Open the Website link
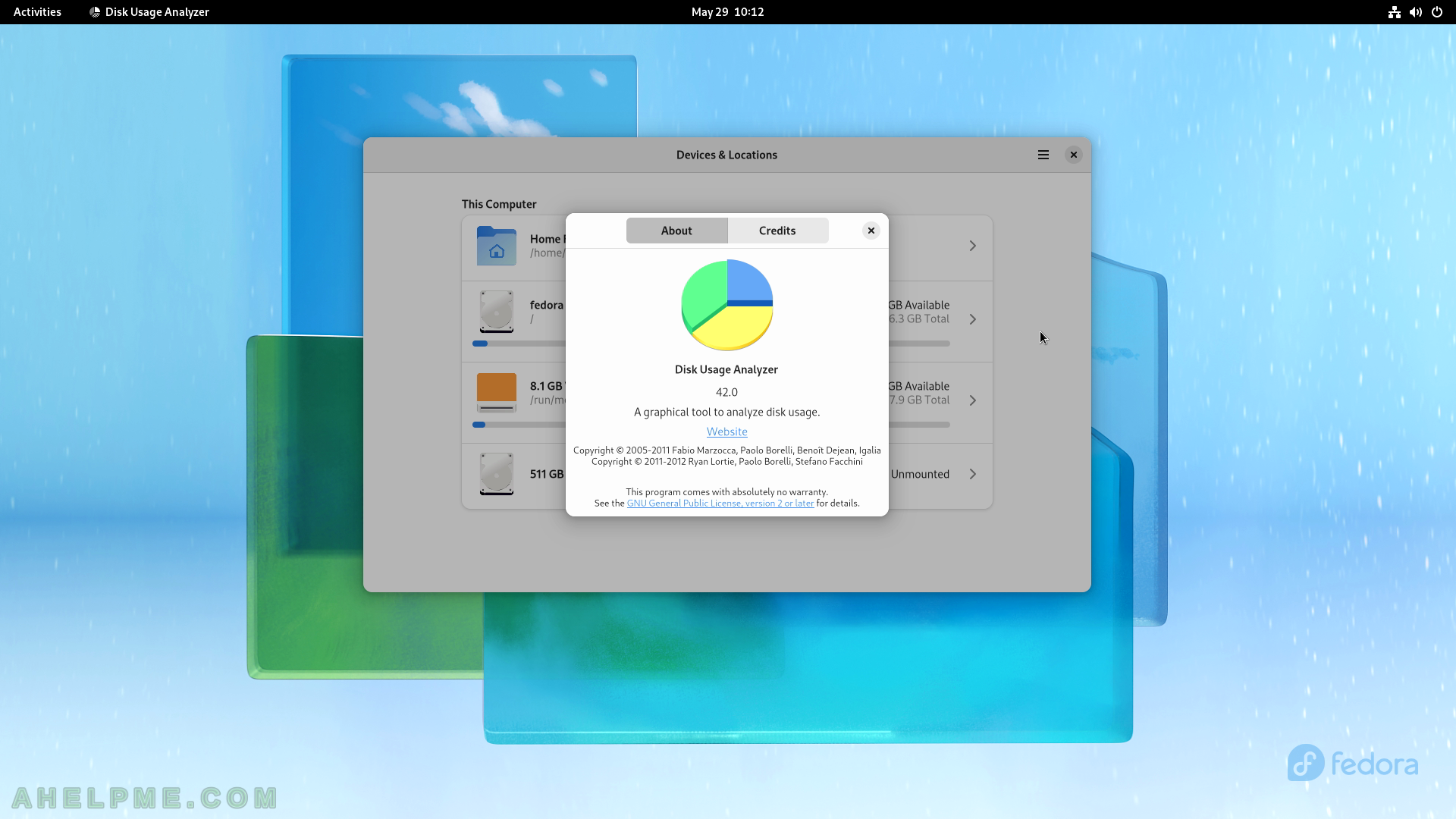The height and width of the screenshot is (819, 1456). point(726,431)
